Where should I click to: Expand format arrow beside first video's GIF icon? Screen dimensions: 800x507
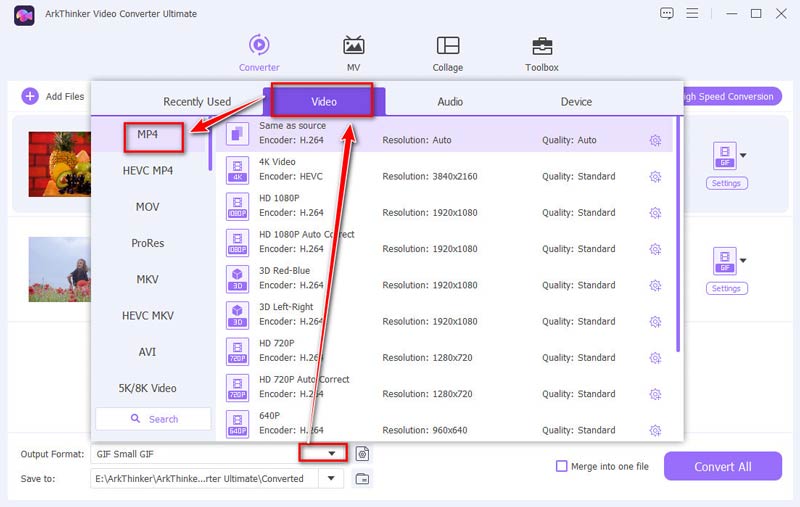[743, 155]
